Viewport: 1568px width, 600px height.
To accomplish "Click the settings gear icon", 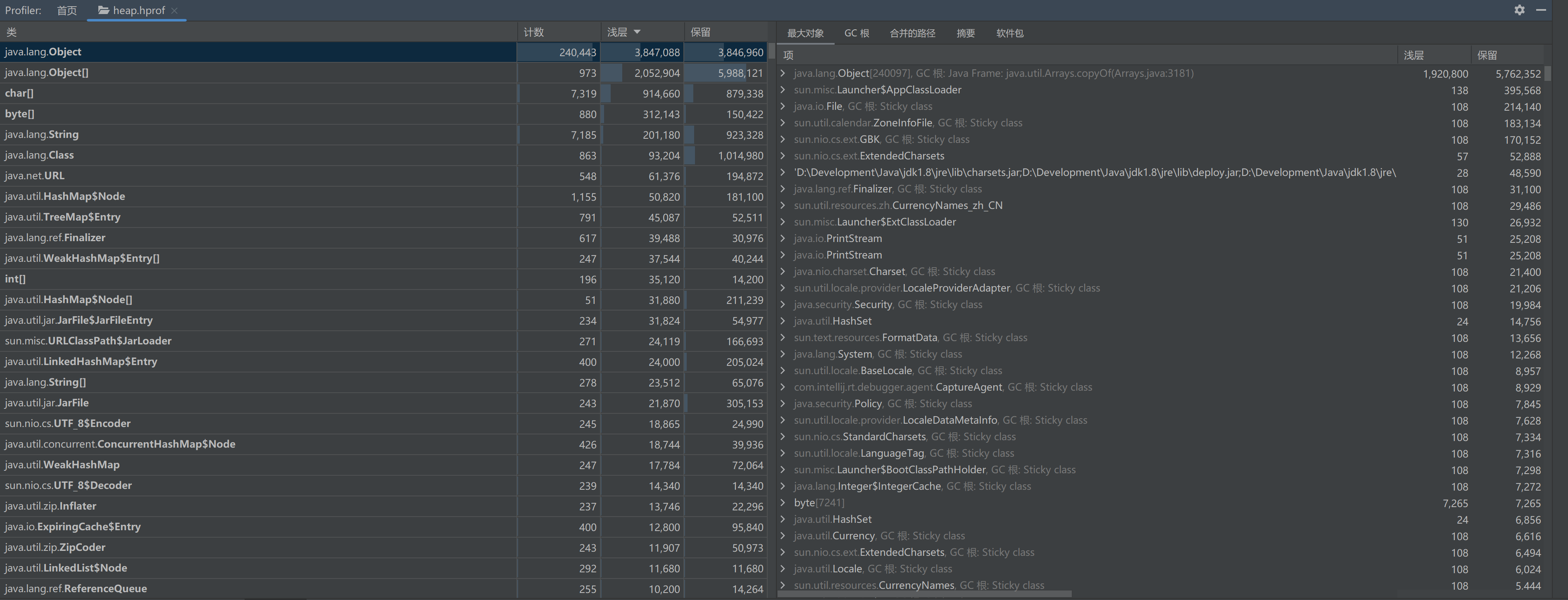I will point(1519,10).
